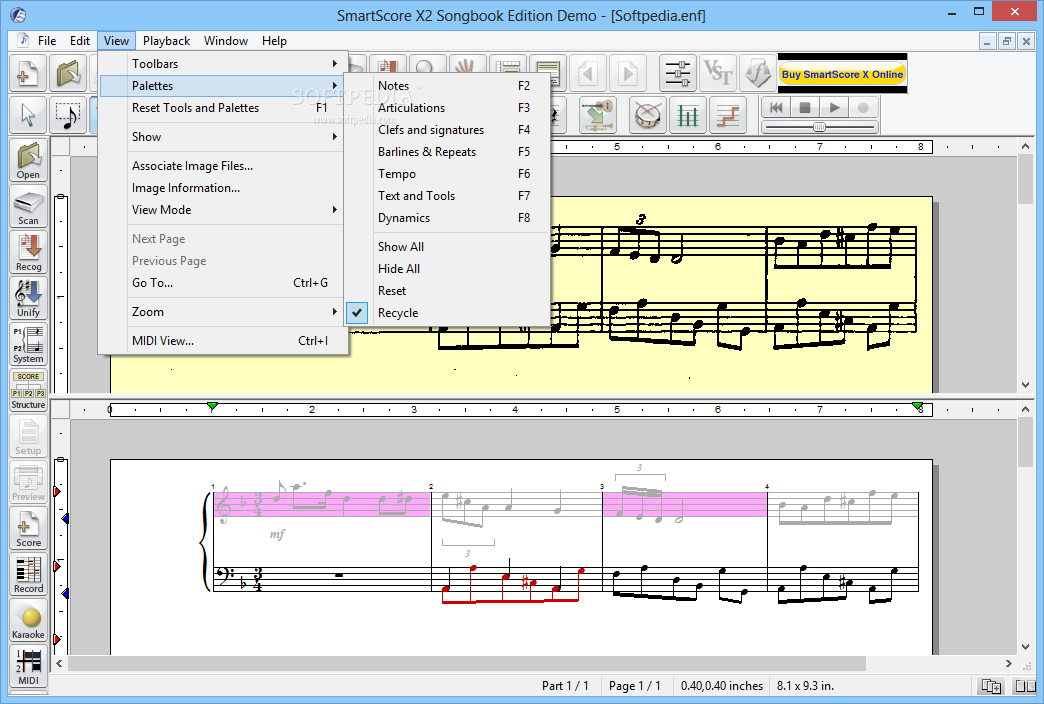Open the Edit menu
1044x704 pixels.
pyautogui.click(x=80, y=41)
